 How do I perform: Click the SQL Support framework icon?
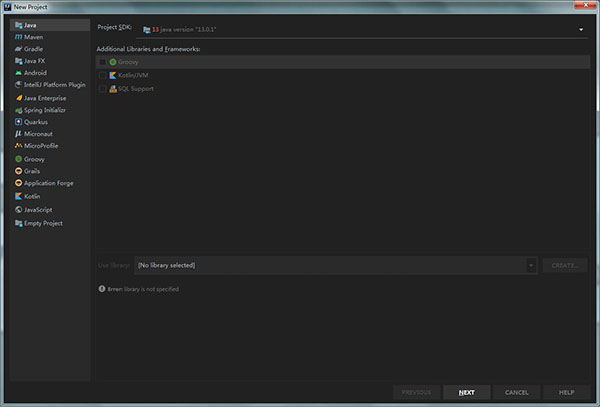(112, 89)
